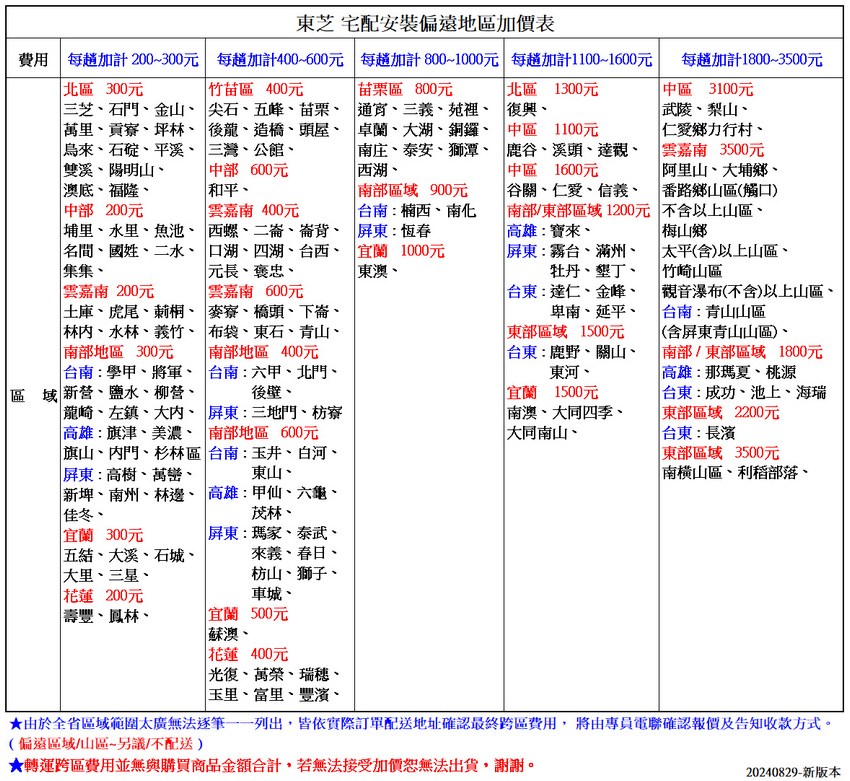Select the heading 中區 3100元
Screen dimensions: 850x781
[x=707, y=89]
